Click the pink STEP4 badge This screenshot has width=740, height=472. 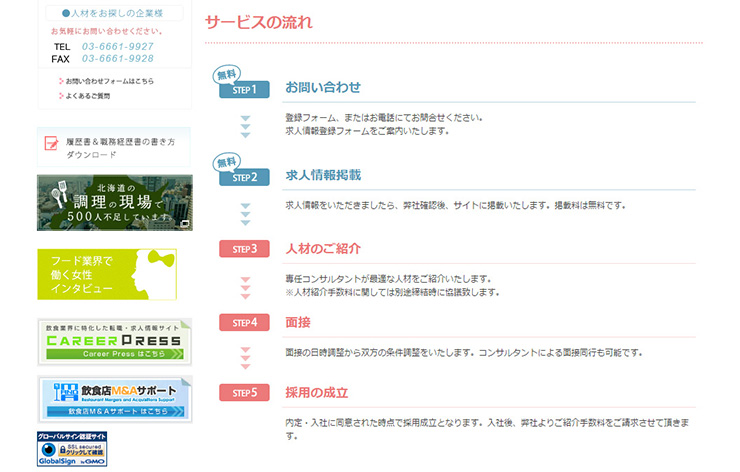click(x=244, y=323)
